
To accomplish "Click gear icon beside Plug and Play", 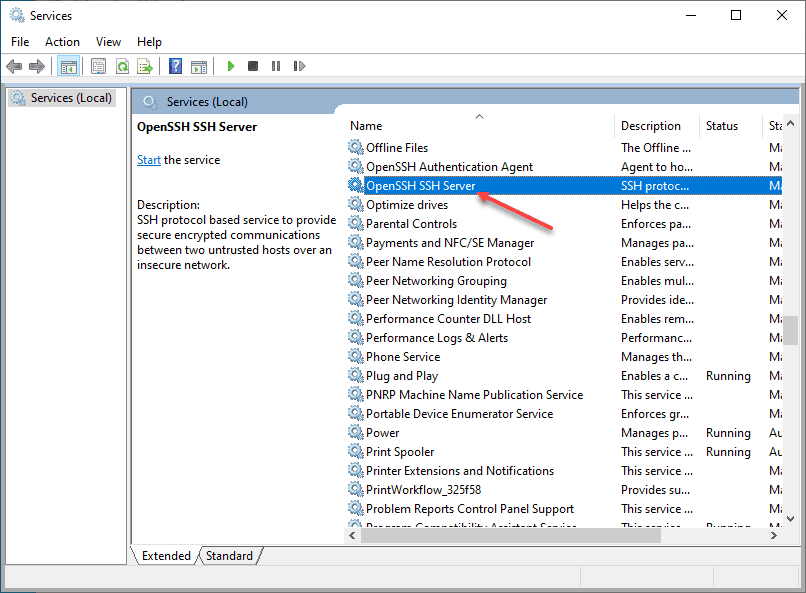I will 356,376.
